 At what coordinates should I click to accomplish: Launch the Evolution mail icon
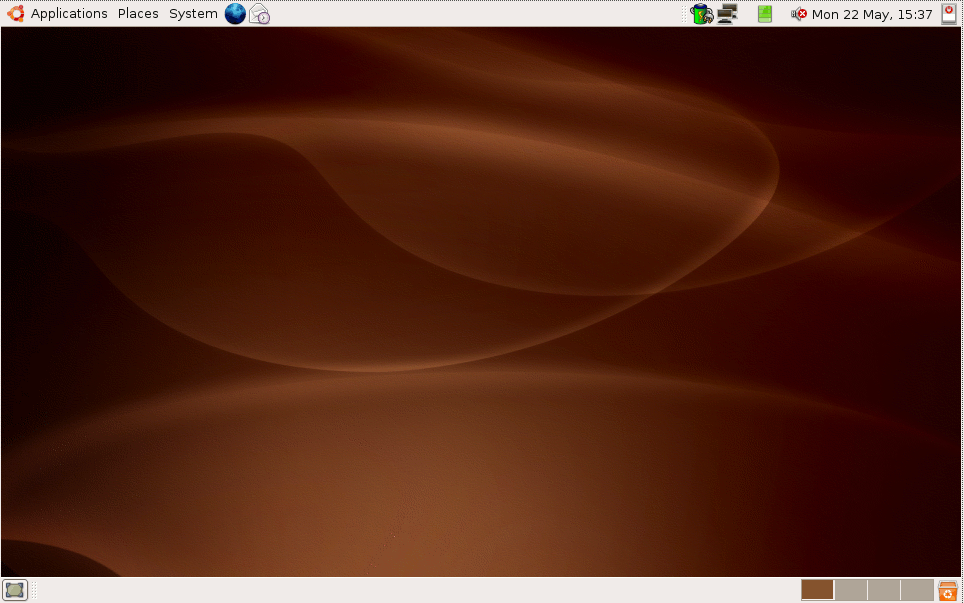[259, 14]
